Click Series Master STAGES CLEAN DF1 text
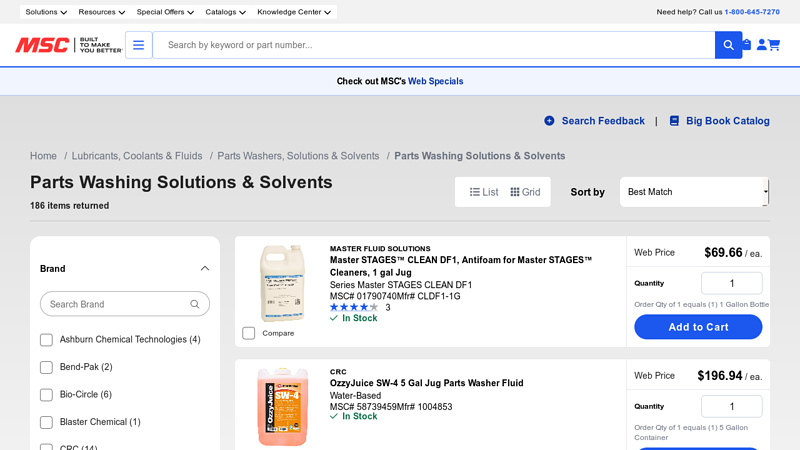 401,285
